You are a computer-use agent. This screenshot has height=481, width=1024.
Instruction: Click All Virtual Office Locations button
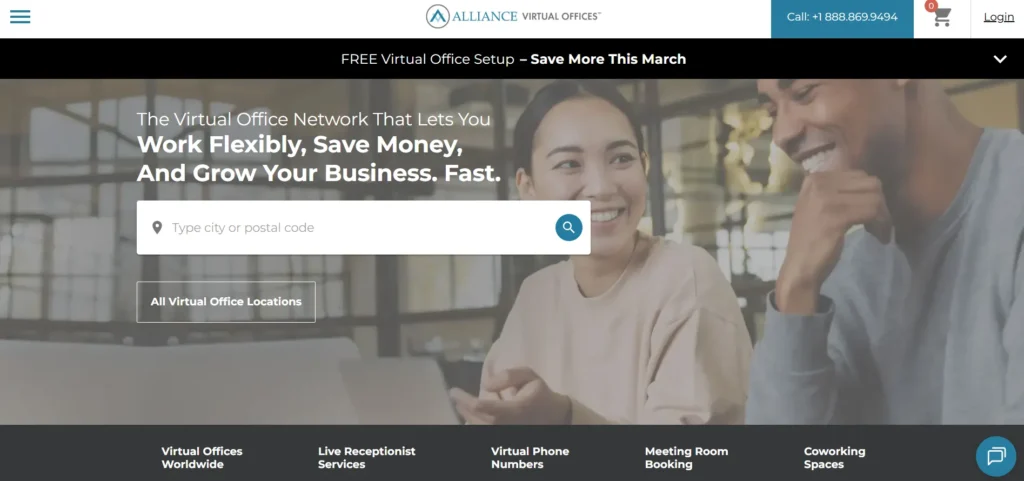(x=226, y=302)
